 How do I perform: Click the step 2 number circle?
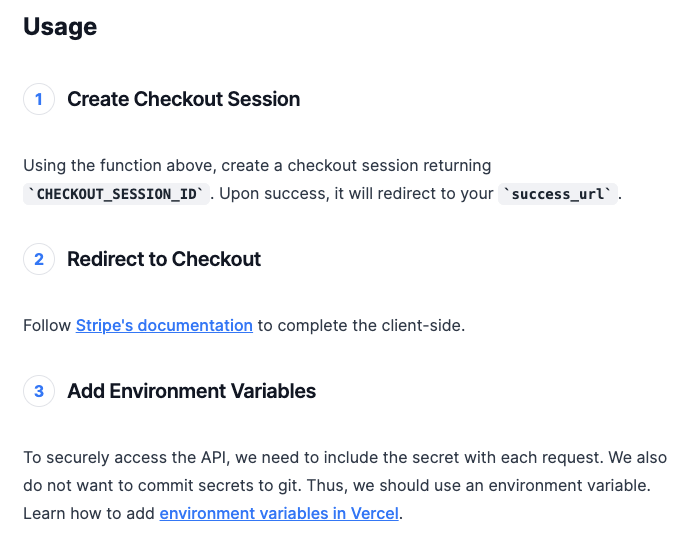[x=39, y=259]
